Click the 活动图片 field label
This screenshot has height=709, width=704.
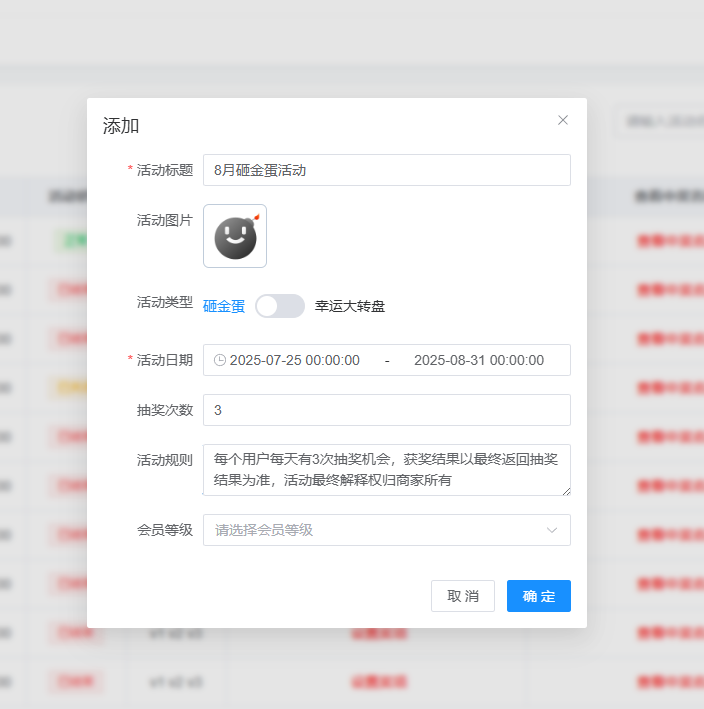[x=164, y=220]
